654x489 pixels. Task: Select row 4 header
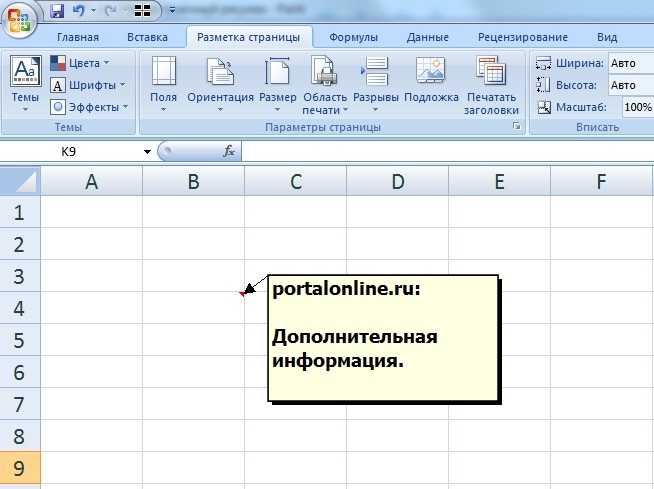coord(20,308)
